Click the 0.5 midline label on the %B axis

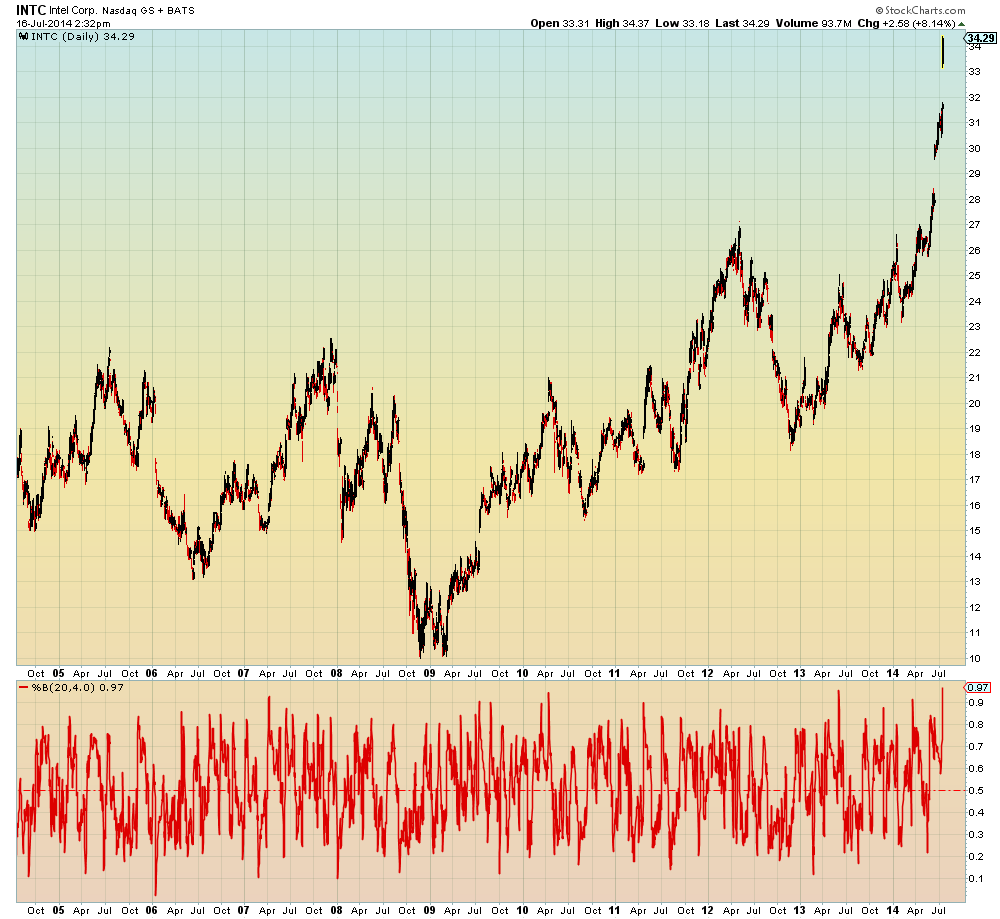[x=976, y=790]
